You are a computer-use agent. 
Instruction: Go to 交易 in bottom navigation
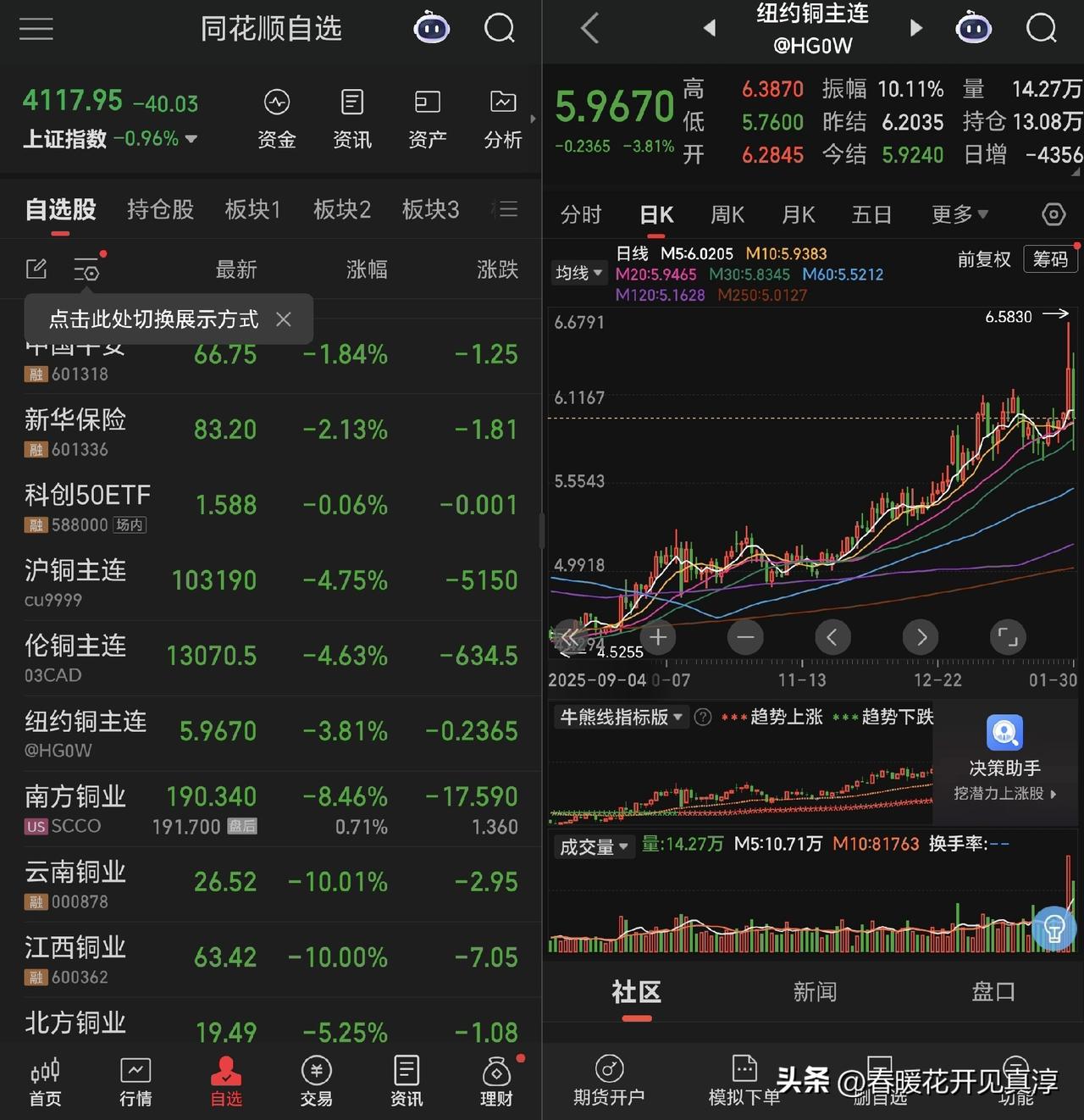click(x=316, y=1082)
